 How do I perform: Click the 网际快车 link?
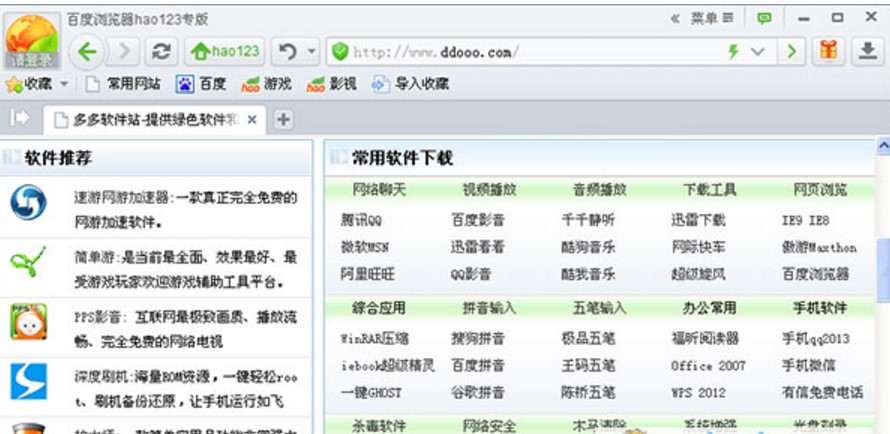(698, 247)
